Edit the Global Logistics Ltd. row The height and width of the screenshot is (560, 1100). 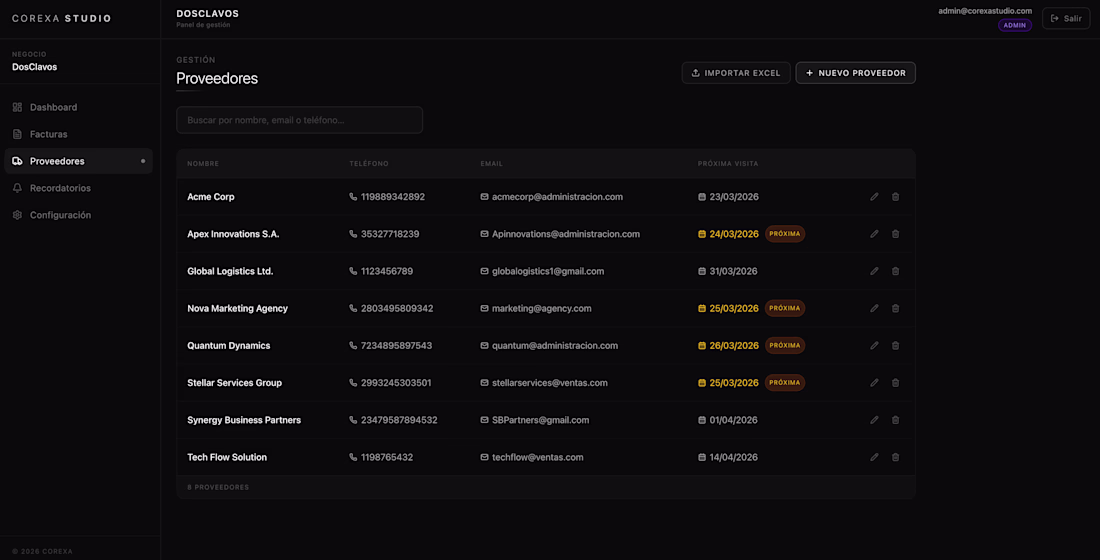874,271
